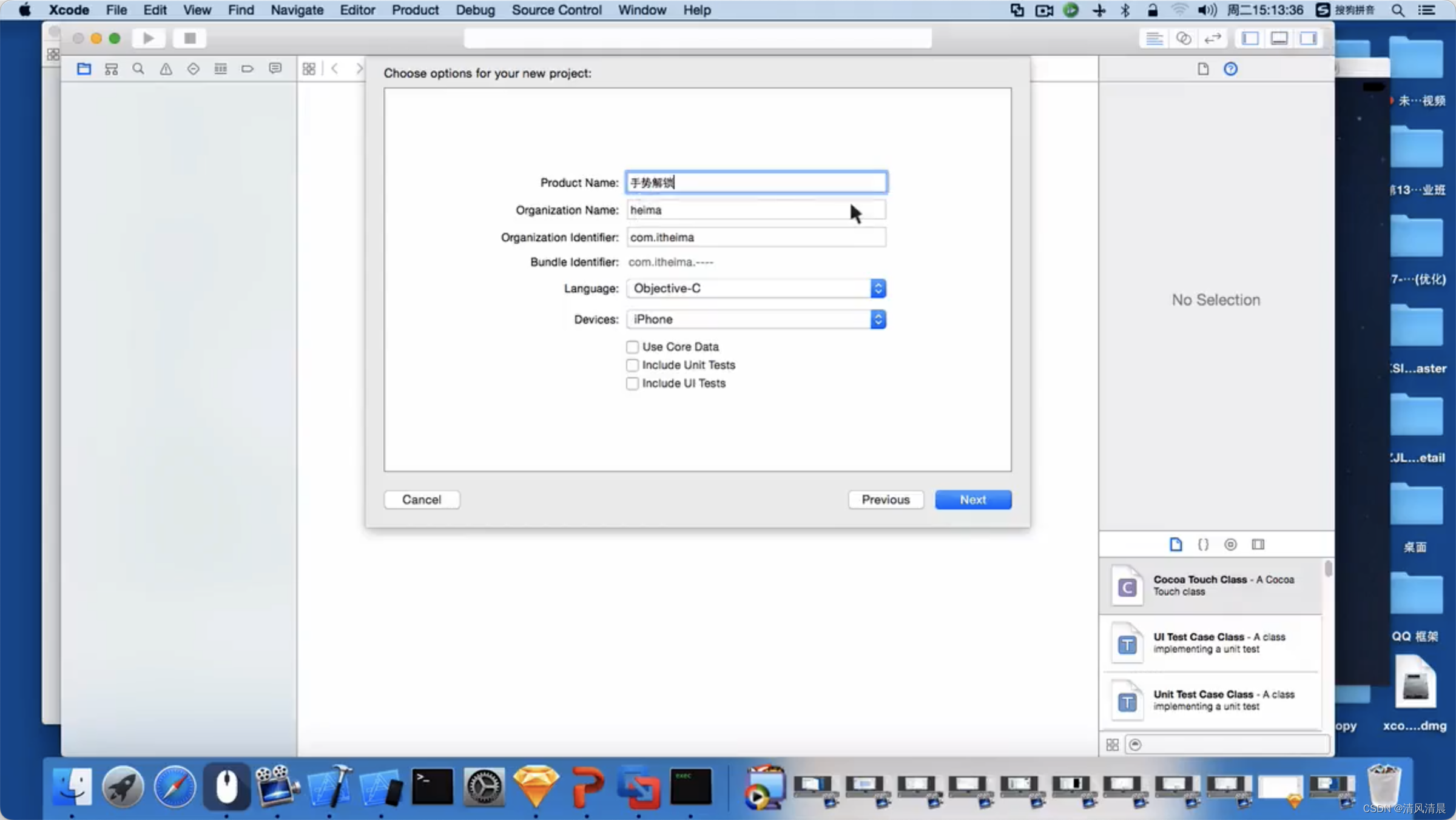Click the Next button to proceed
The image size is (1456, 820).
[973, 499]
